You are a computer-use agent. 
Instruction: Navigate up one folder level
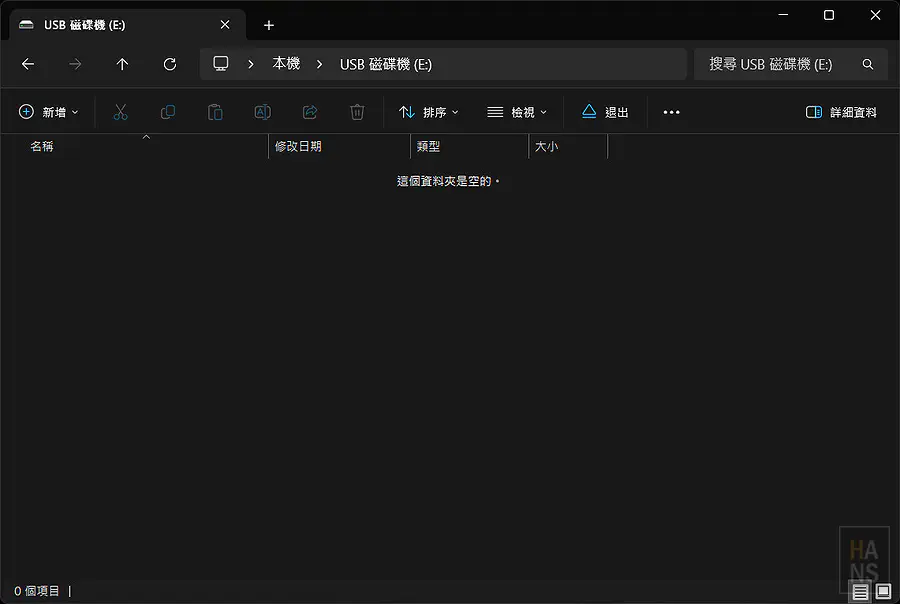(122, 64)
